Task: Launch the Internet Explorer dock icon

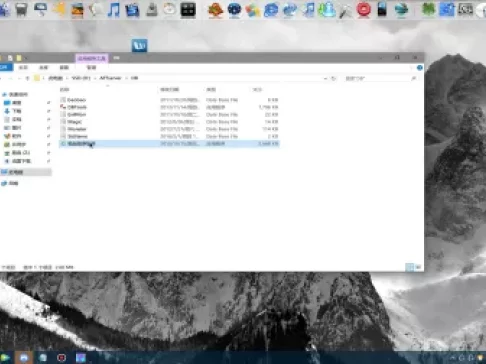Action: pos(271,10)
